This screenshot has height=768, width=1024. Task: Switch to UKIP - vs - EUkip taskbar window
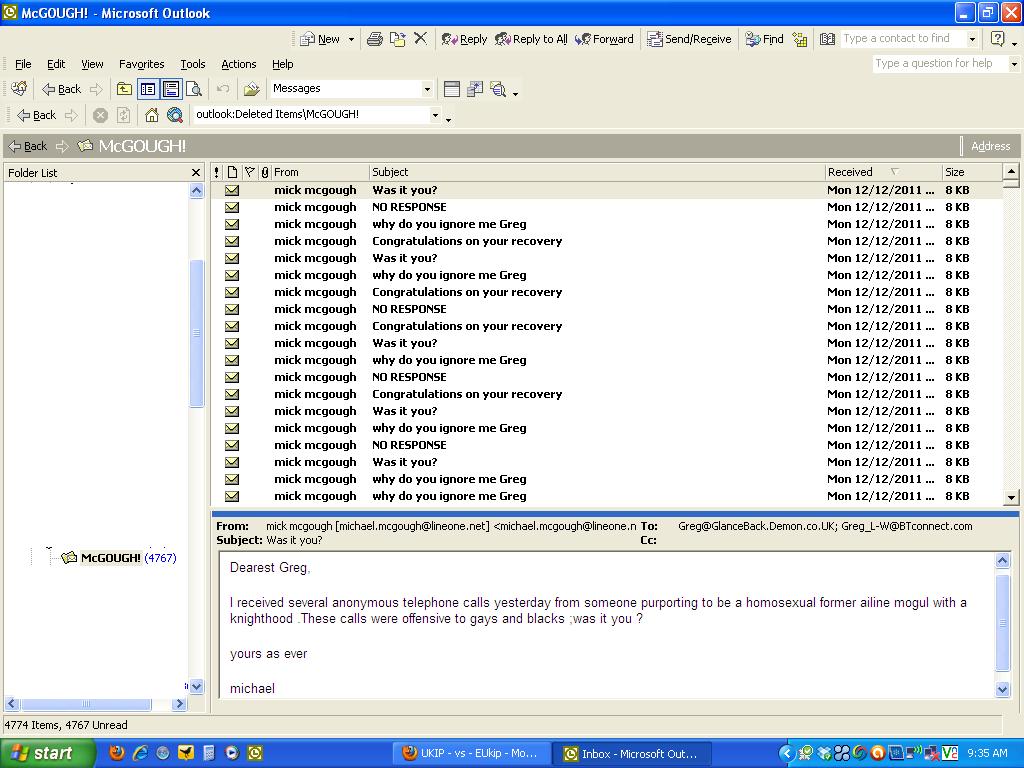click(x=472, y=754)
